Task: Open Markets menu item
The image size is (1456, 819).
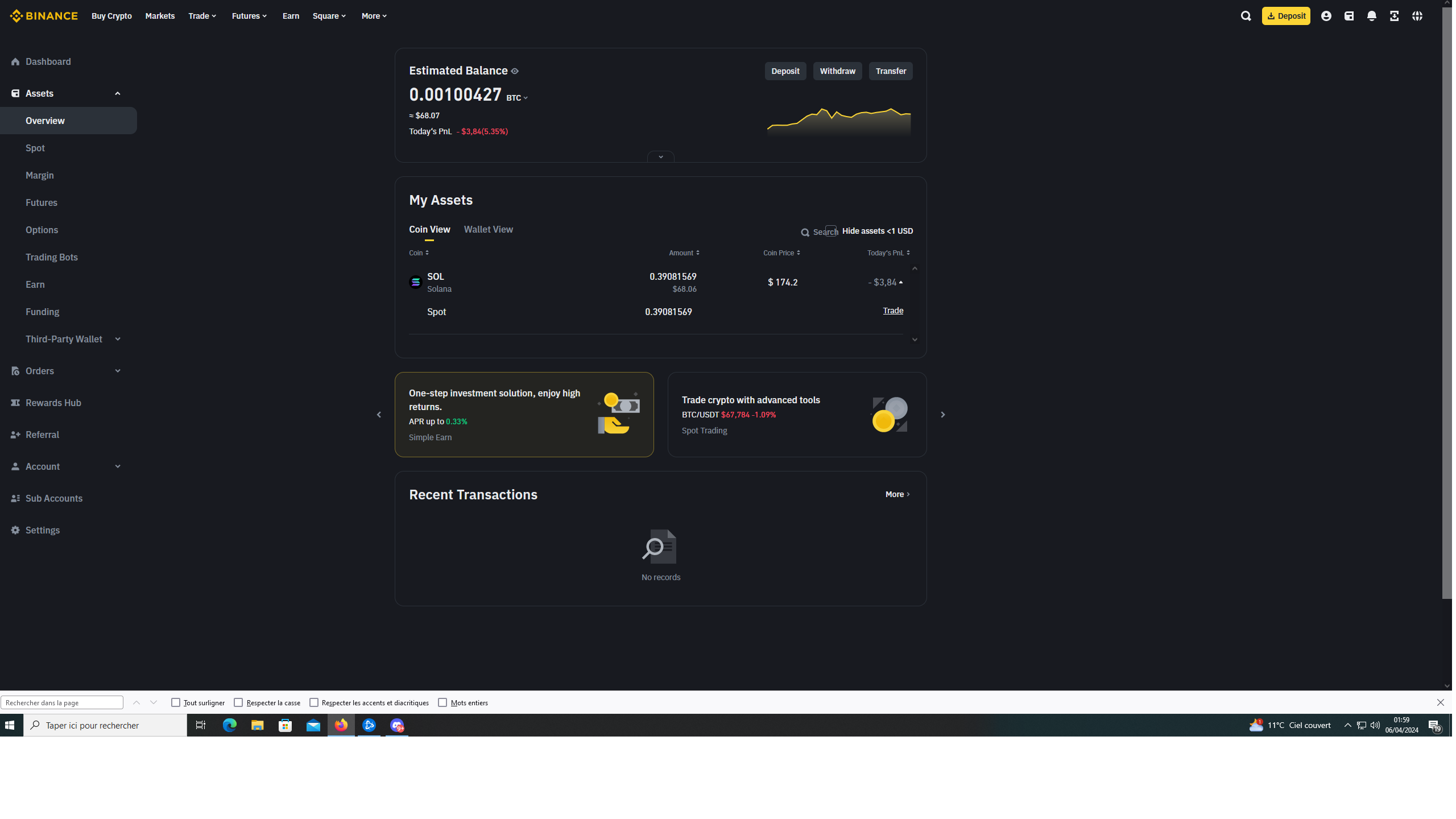Action: [160, 16]
